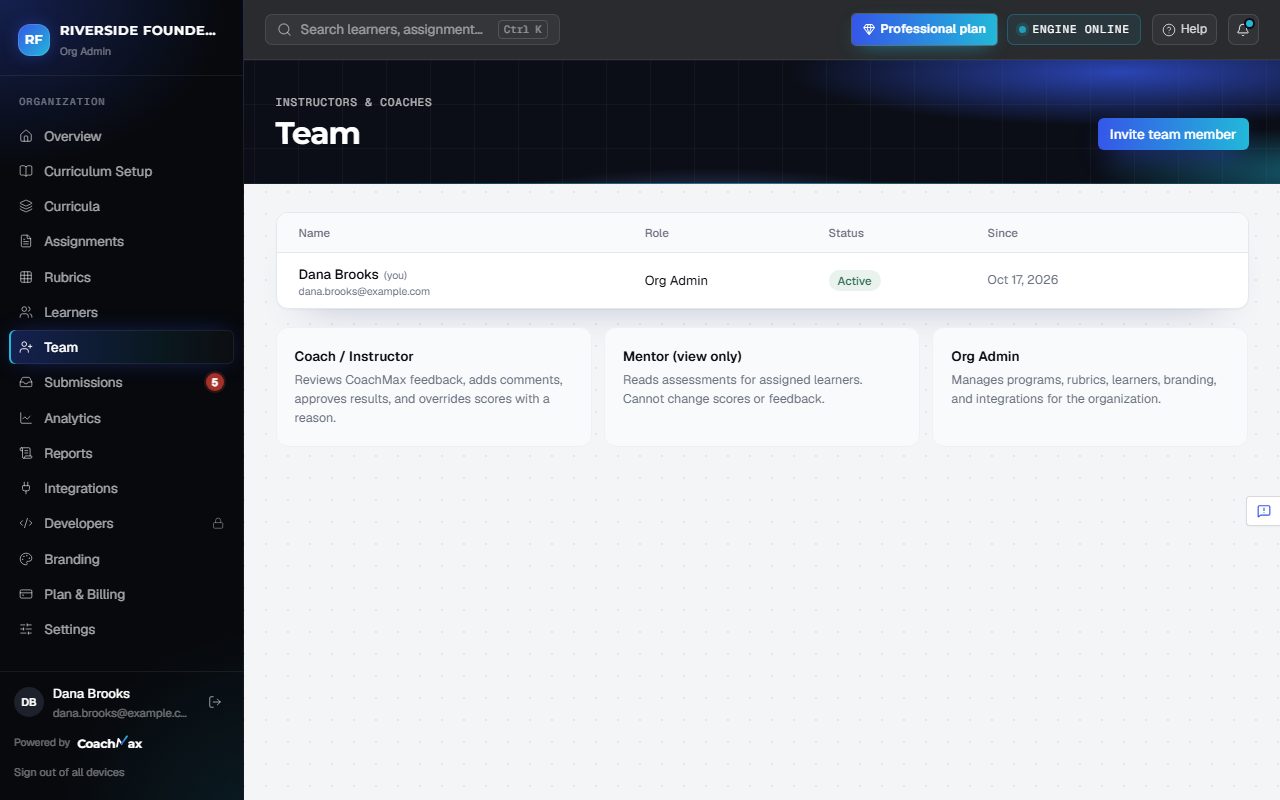Viewport: 1280px width, 800px height.
Task: Click the Org Admin role card title
Action: (985, 356)
